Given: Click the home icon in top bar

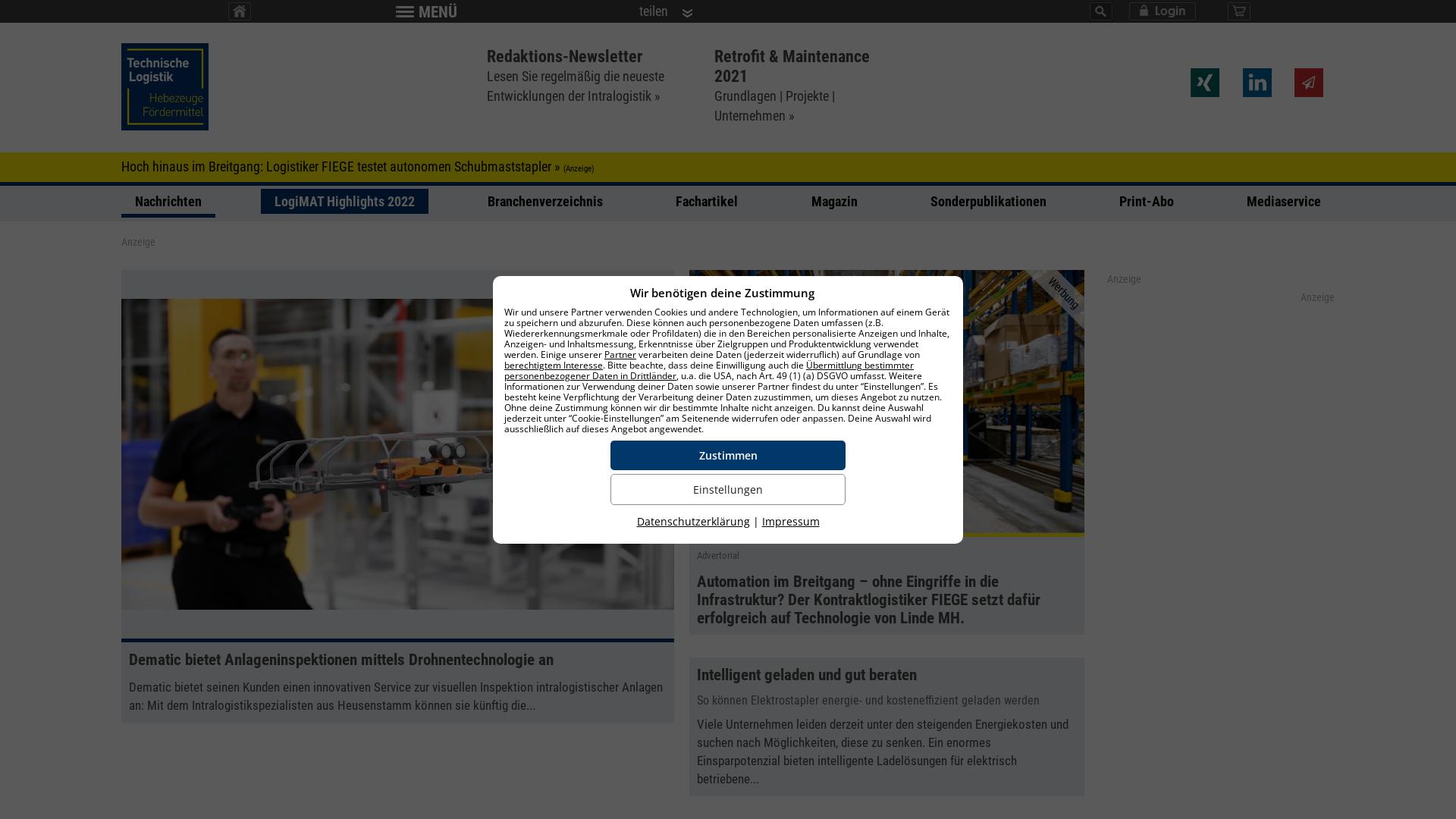Looking at the screenshot, I should (x=240, y=11).
